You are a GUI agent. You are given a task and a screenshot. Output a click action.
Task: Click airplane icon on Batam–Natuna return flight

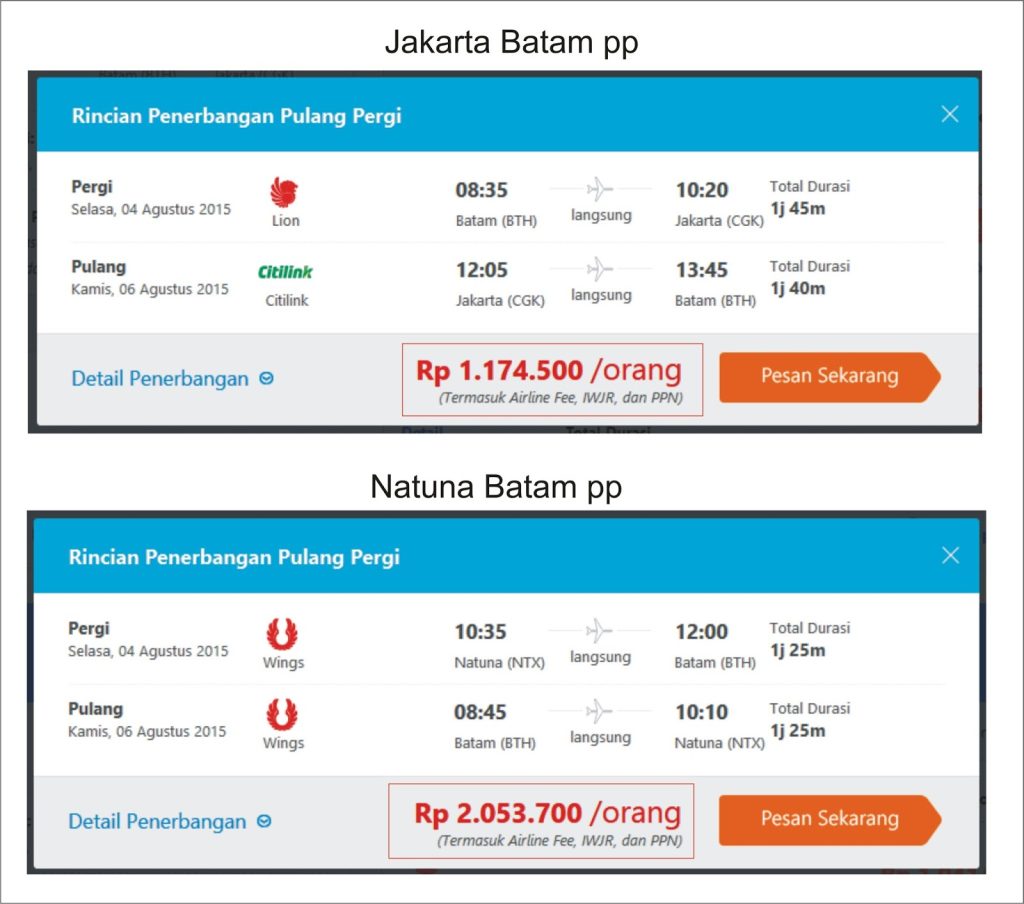click(599, 710)
